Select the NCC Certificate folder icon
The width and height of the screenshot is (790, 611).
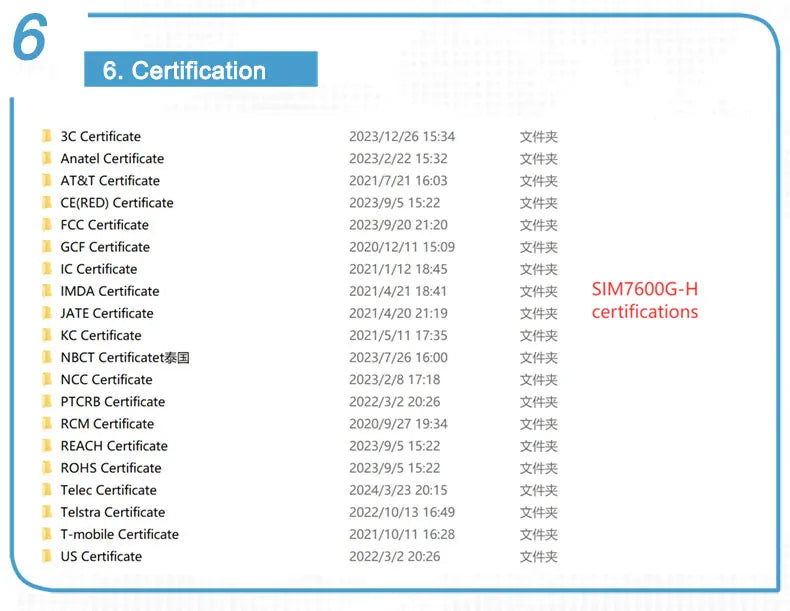point(47,379)
